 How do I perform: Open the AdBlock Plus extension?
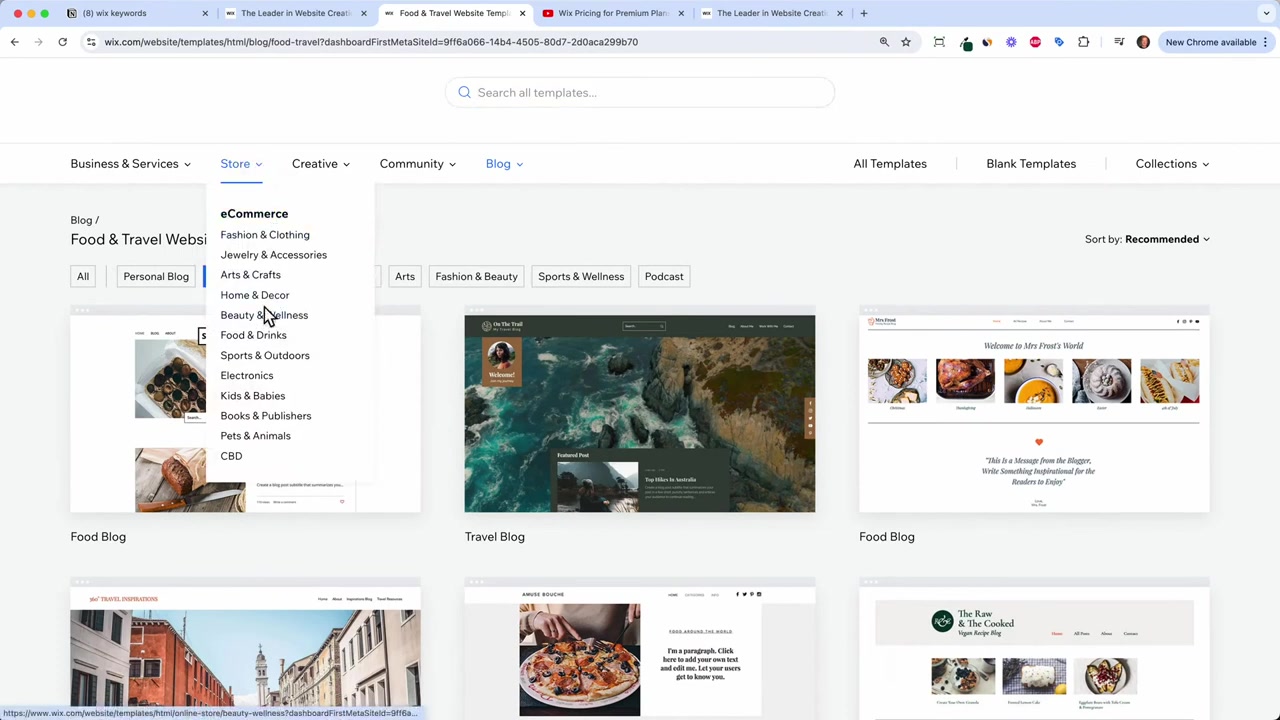coord(1035,42)
